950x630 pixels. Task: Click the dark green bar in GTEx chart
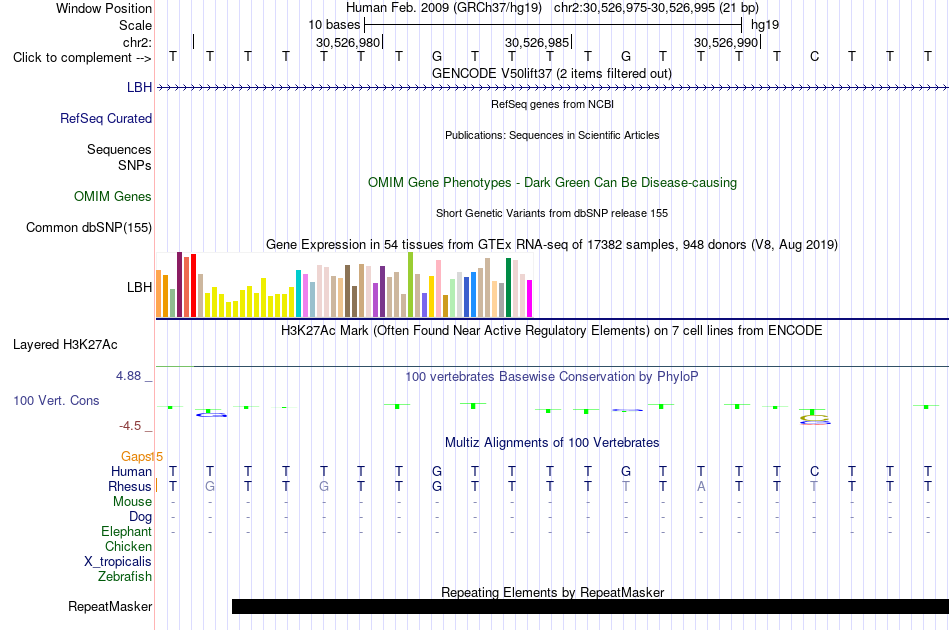pyautogui.click(x=508, y=288)
